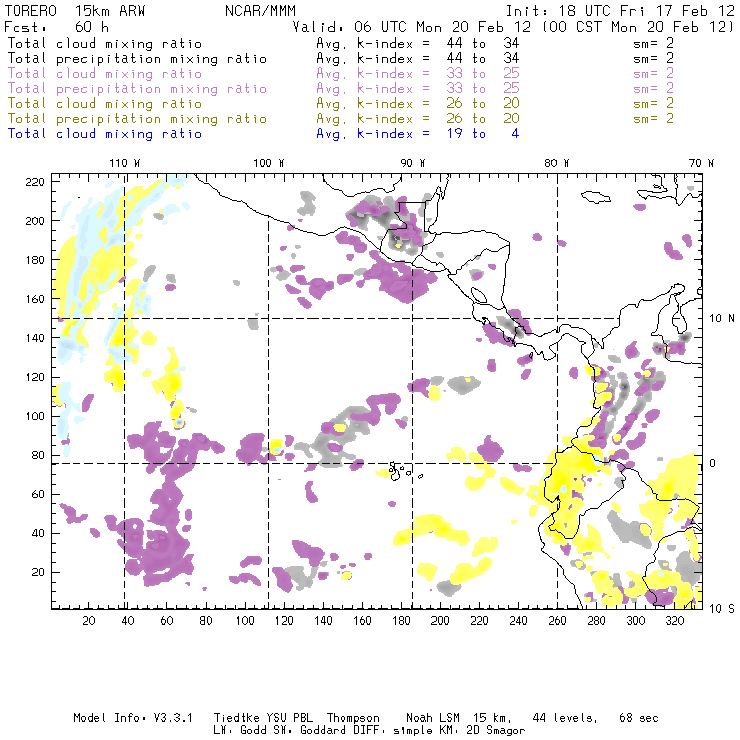Select the '10 S' latitude label

(x=722, y=609)
